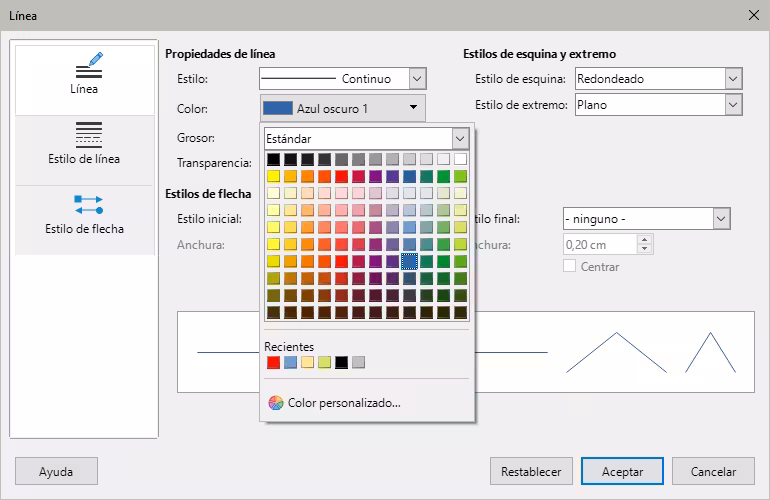Select lime green ending the second palette row

click(460, 176)
